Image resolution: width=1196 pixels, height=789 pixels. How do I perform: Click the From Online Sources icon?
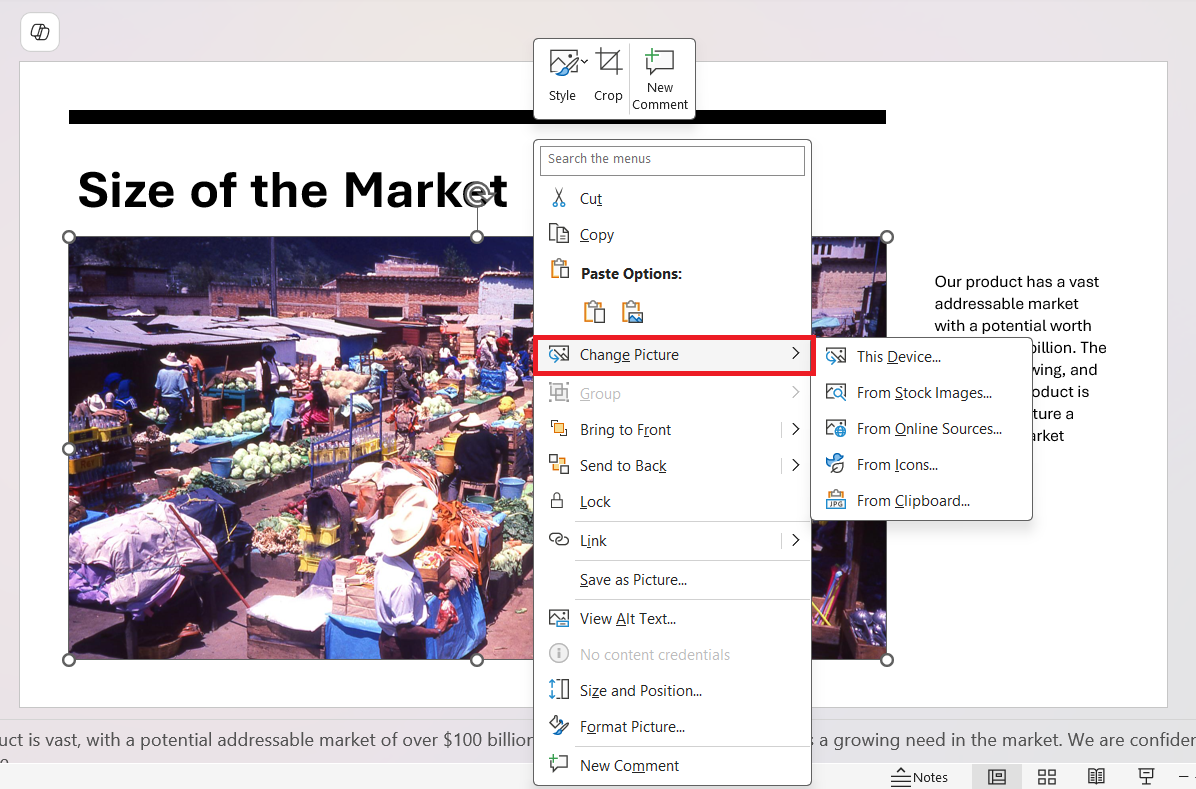[x=836, y=428]
